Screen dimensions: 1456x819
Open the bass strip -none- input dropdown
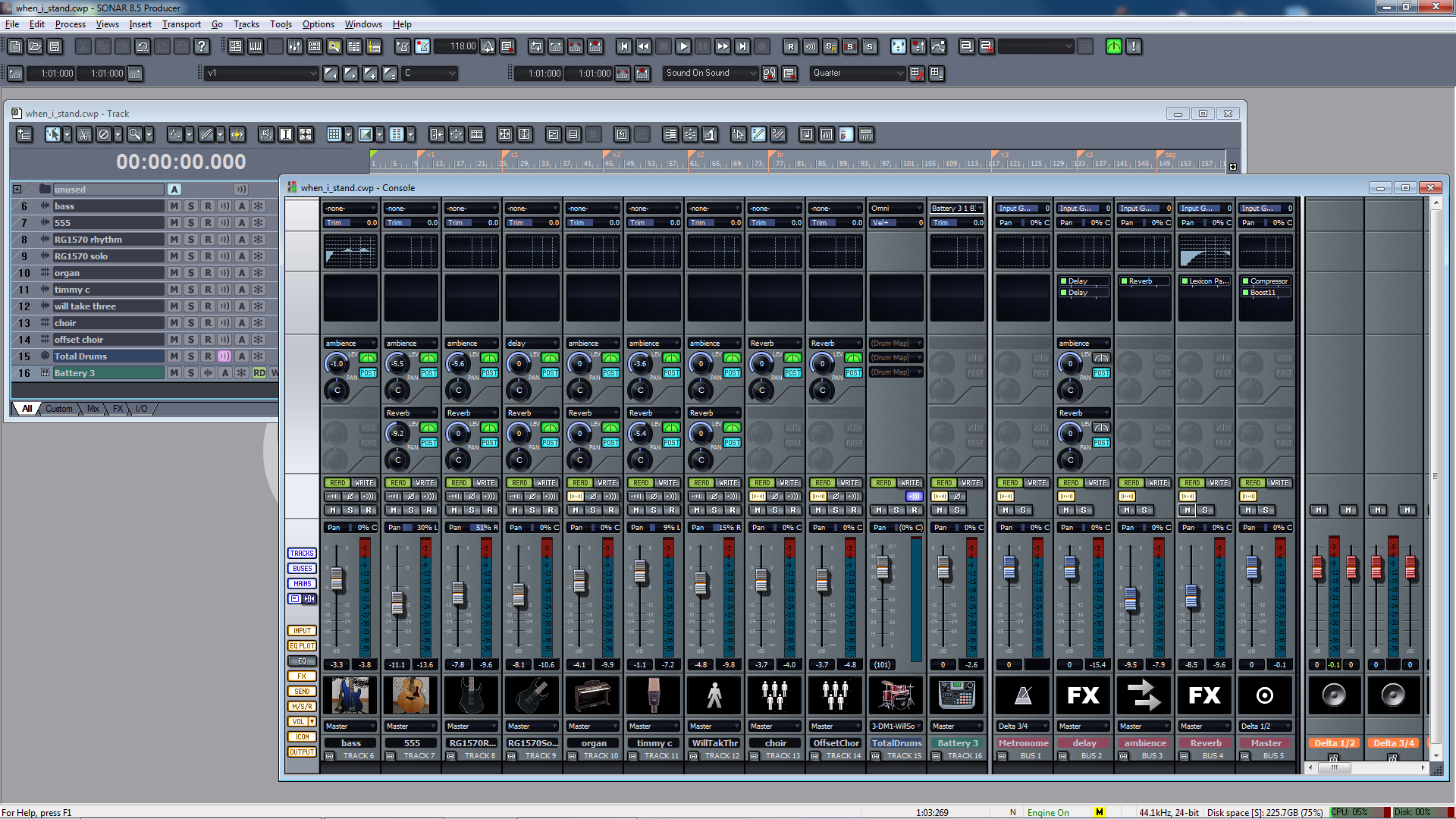click(x=350, y=209)
